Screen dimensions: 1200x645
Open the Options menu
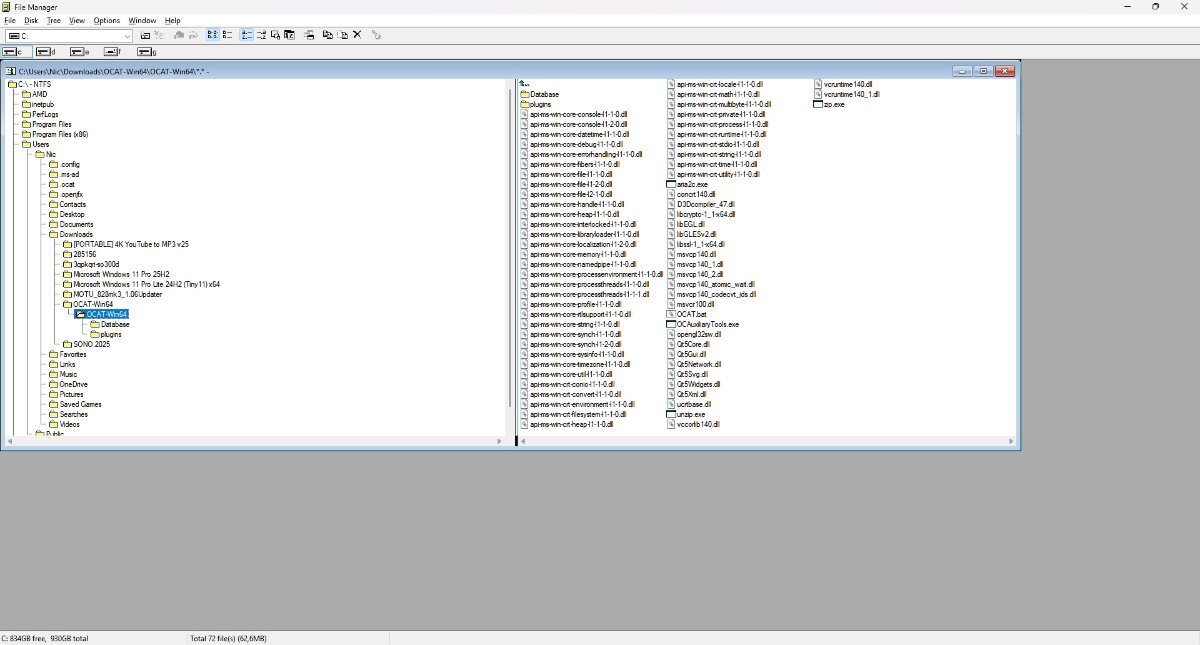107,20
